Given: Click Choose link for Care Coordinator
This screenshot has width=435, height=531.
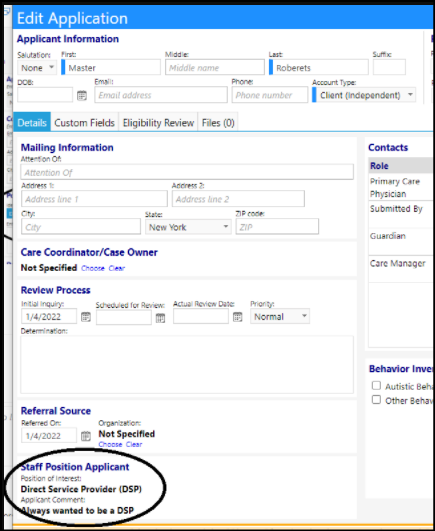Looking at the screenshot, I should pyautogui.click(x=93, y=268).
